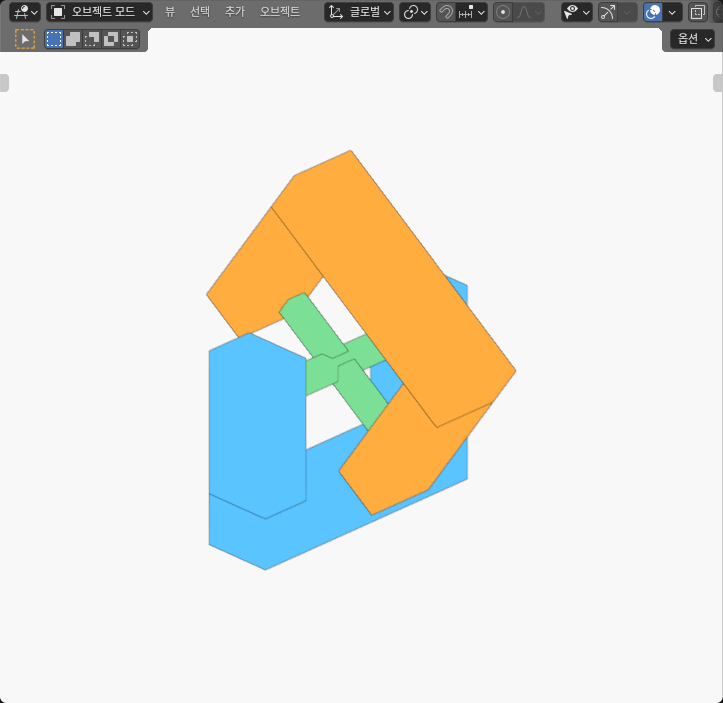The height and width of the screenshot is (703, 723).
Task: Select the Select Box tool icon
Action: (x=25, y=39)
